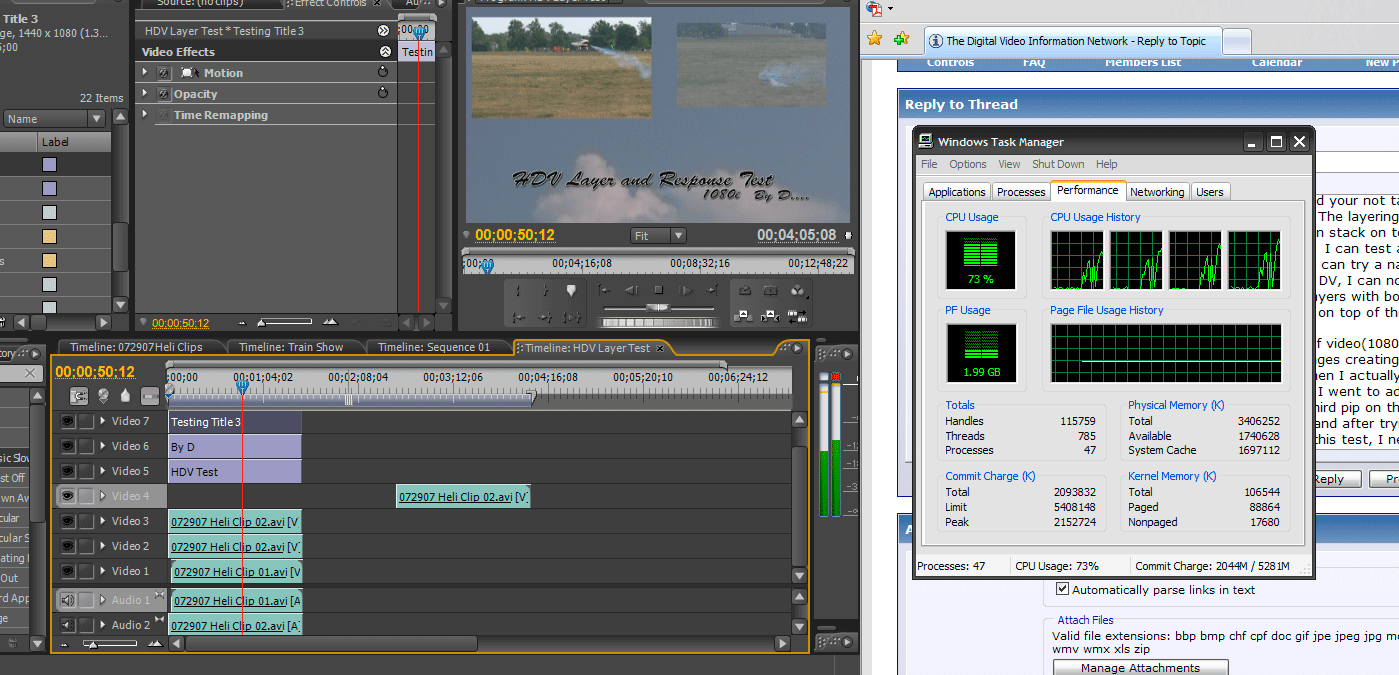Check Automatically parse links in text
The height and width of the screenshot is (675, 1399).
pos(1063,590)
